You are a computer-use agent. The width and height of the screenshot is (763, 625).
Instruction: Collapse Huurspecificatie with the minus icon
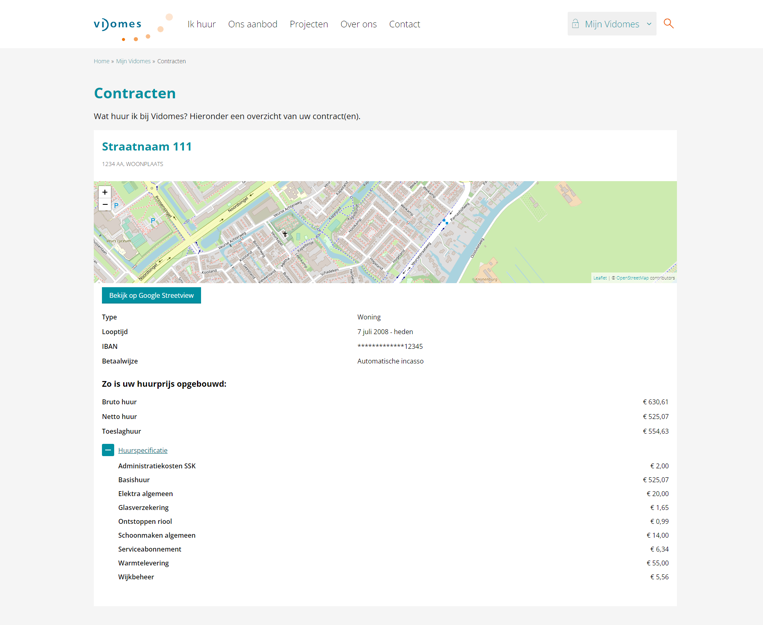click(x=108, y=450)
